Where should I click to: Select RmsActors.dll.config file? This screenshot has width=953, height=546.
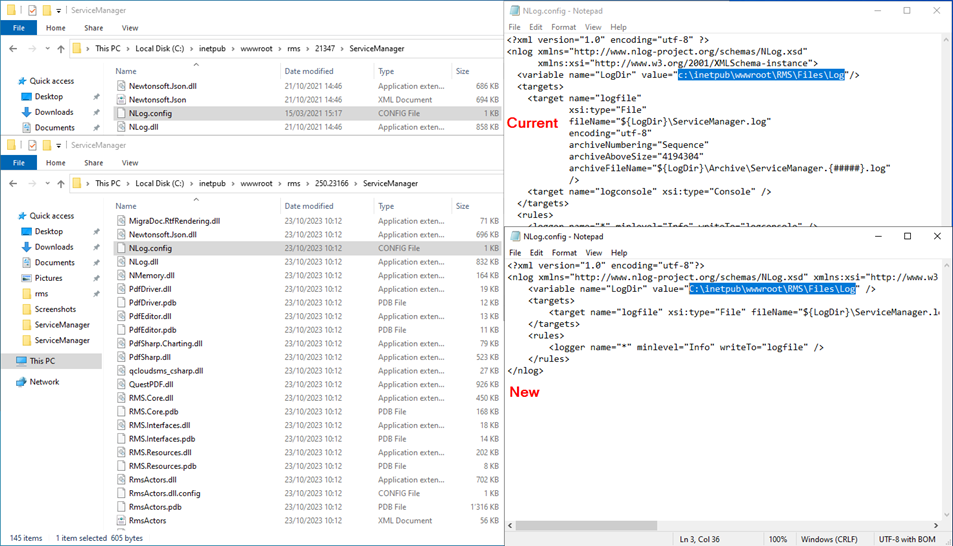pyautogui.click(x=307, y=493)
